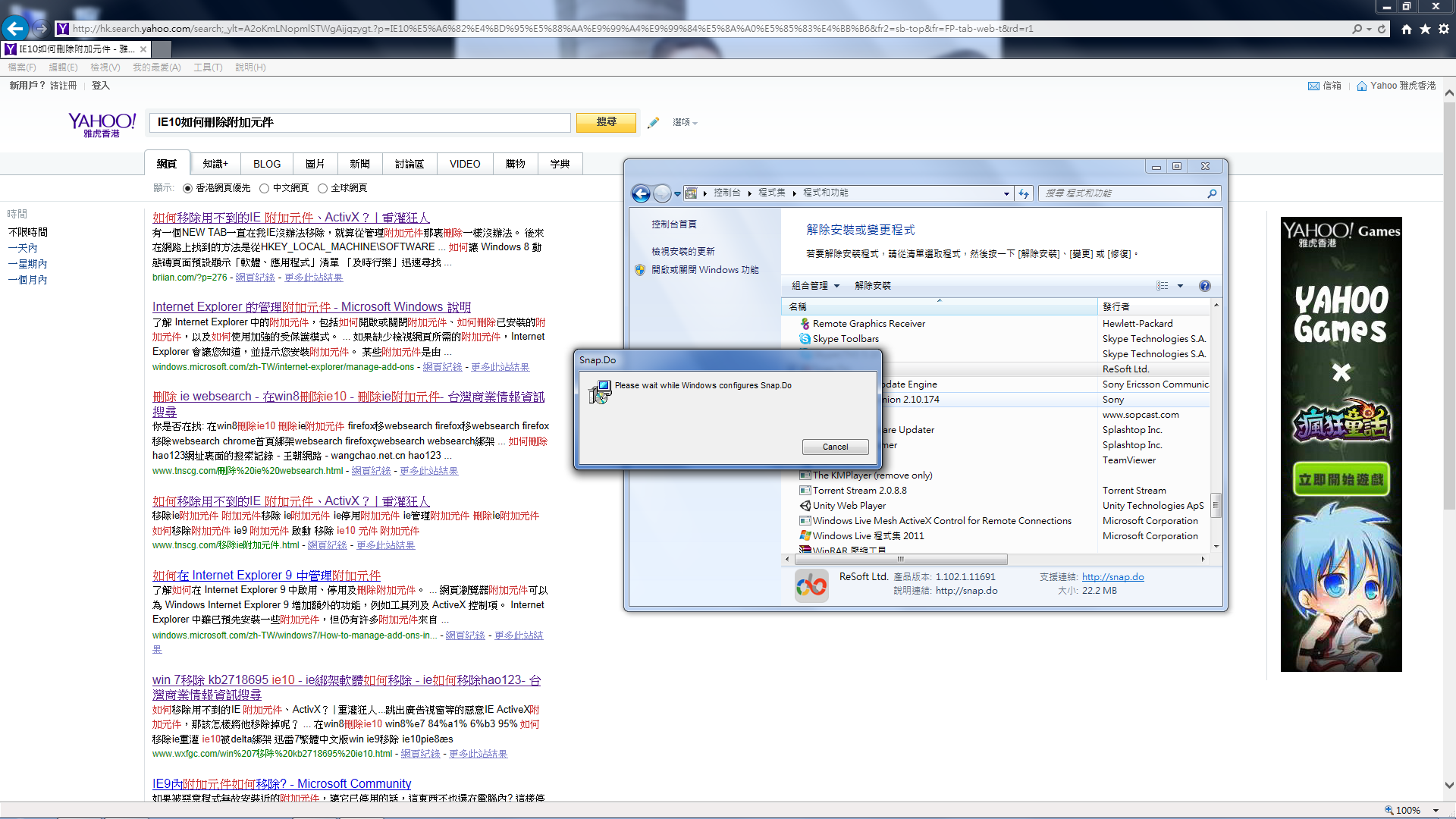The image size is (1456, 819).
Task: Click the Yahoo mail envelope icon
Action: (1313, 86)
